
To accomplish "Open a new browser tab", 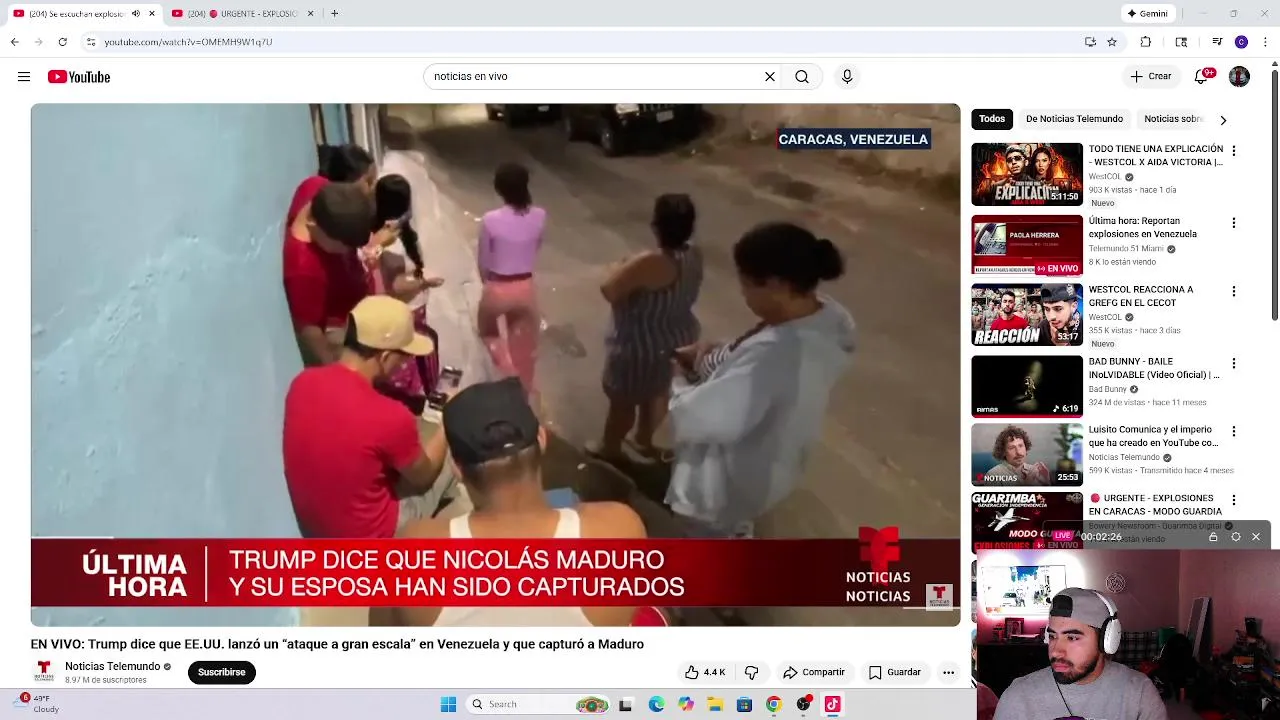I will coord(334,13).
